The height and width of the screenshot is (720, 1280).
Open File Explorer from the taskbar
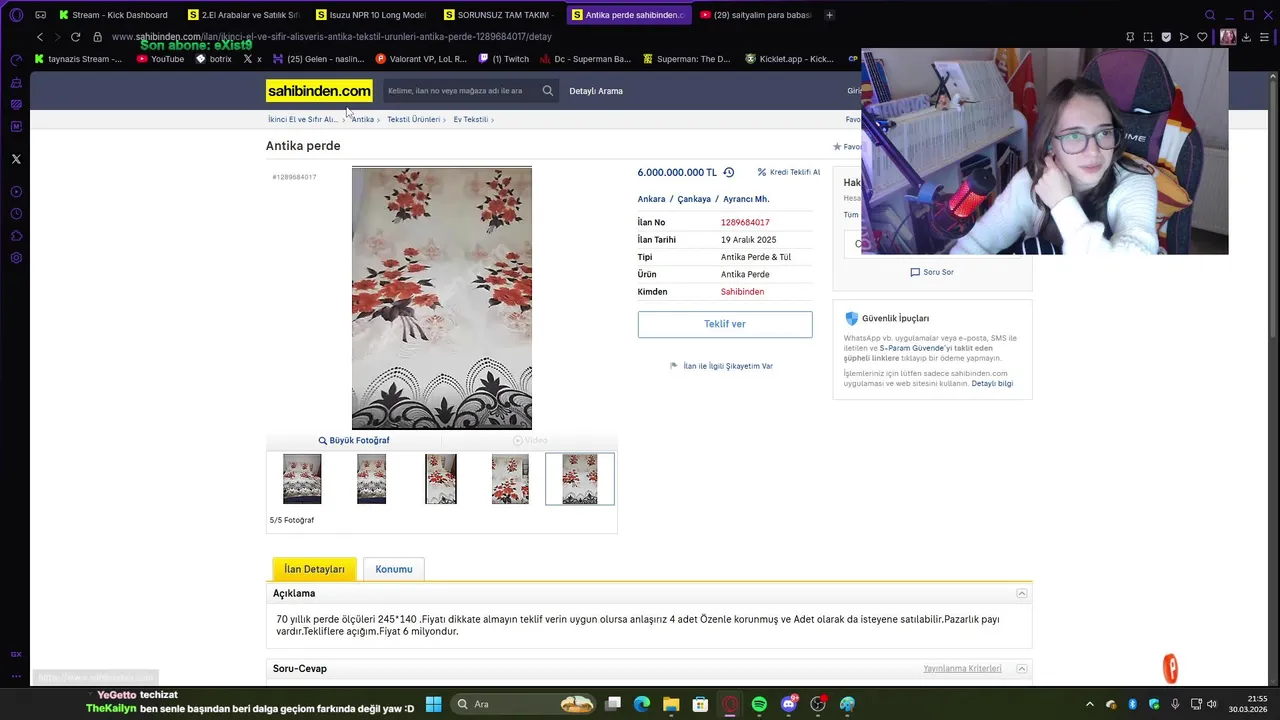pos(671,704)
